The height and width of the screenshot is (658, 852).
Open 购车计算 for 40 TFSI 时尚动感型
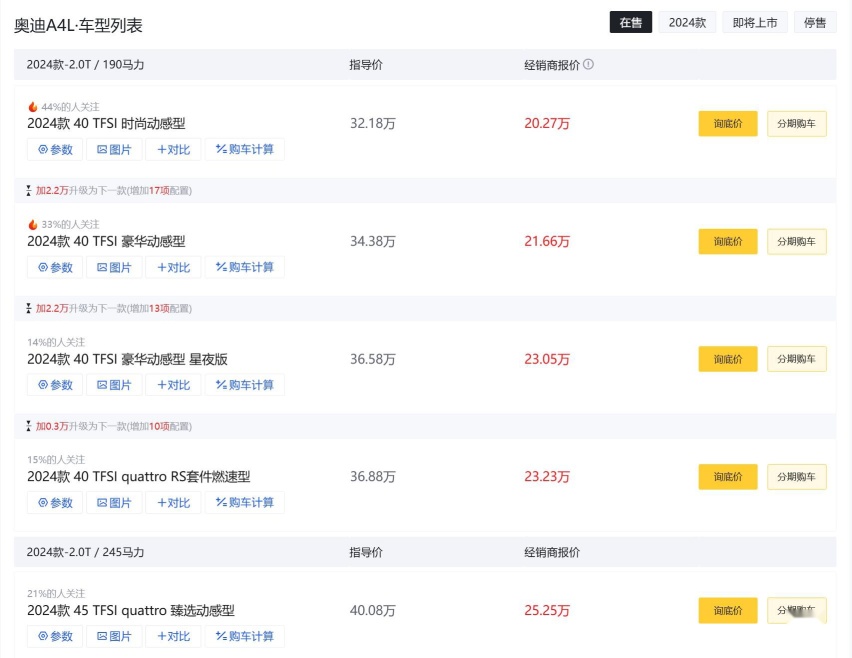click(245, 149)
